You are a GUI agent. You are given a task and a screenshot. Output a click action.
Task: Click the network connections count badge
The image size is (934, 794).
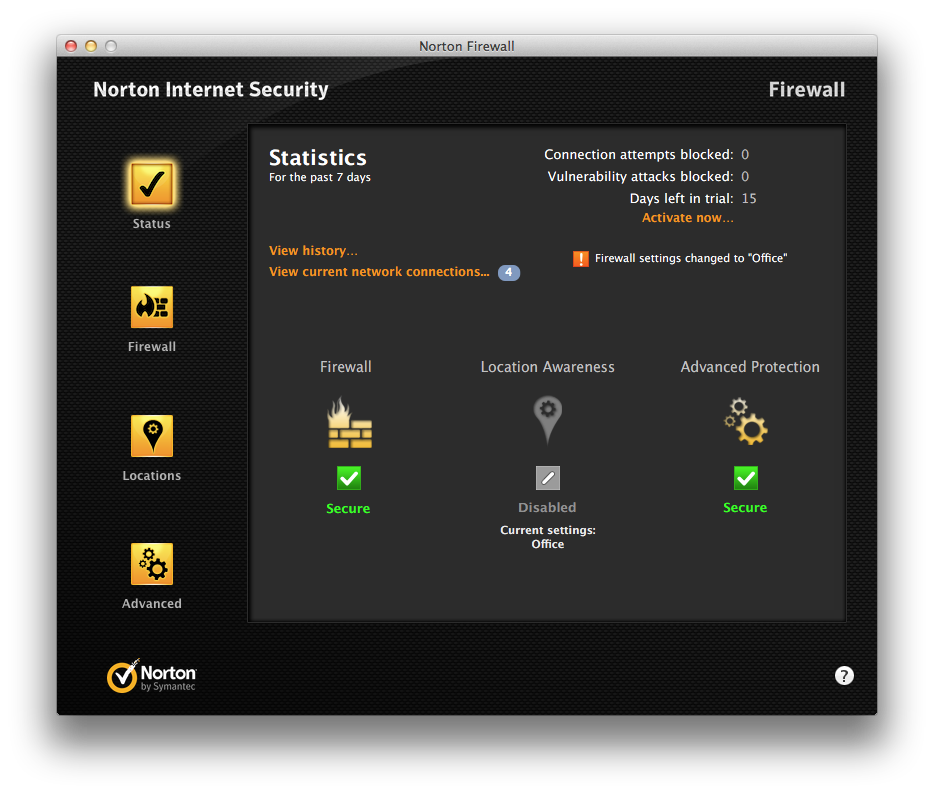509,272
